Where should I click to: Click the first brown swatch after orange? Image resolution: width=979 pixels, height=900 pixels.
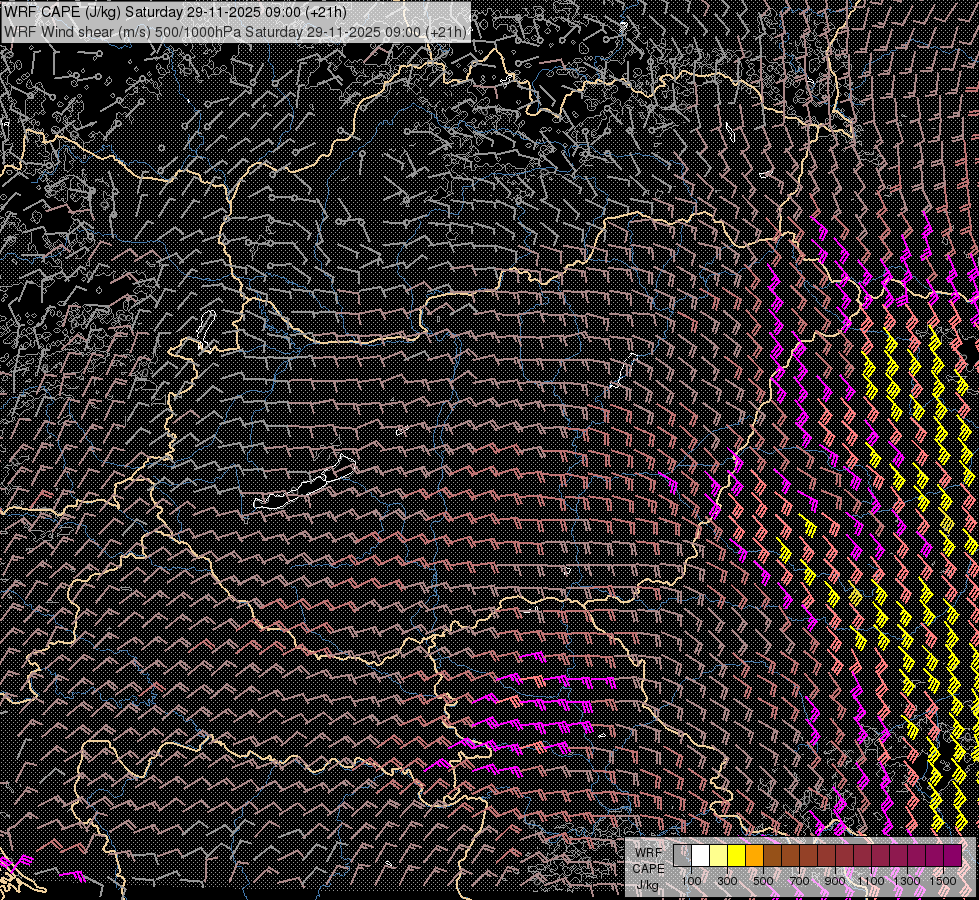coord(772,855)
